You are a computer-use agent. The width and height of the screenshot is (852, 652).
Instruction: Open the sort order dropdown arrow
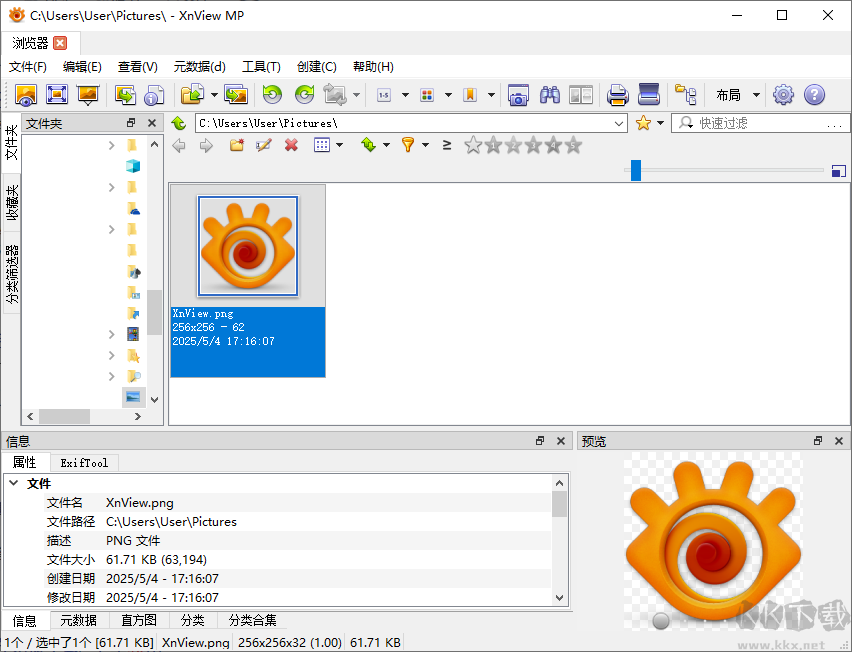tap(386, 145)
